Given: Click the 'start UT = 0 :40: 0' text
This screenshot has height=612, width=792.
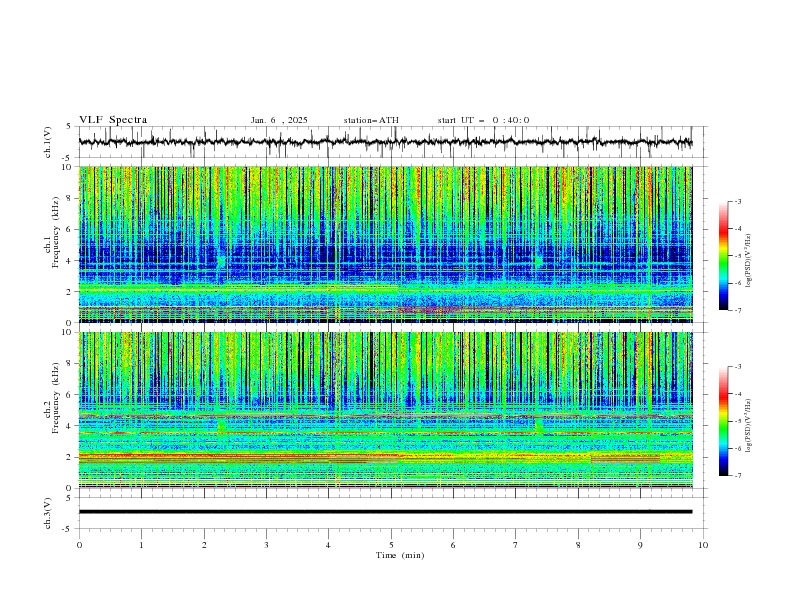Looking at the screenshot, I should (483, 120).
